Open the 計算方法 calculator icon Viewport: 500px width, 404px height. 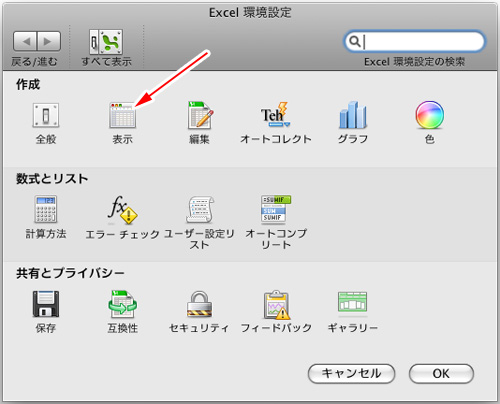[46, 209]
